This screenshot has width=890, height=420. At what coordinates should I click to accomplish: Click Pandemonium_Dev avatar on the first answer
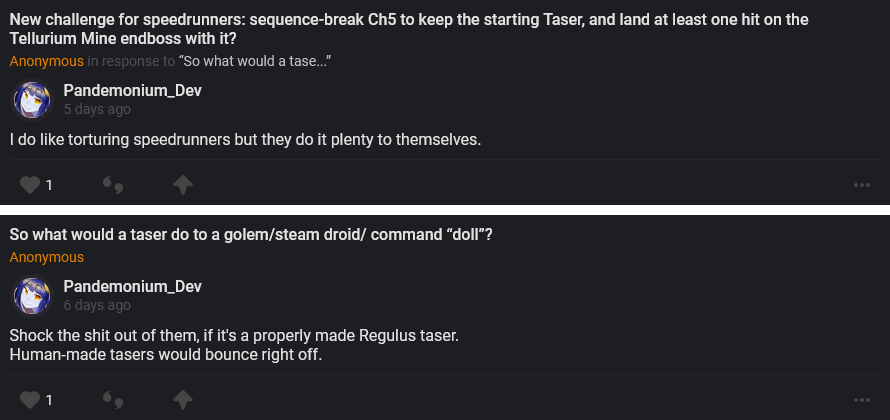click(30, 100)
